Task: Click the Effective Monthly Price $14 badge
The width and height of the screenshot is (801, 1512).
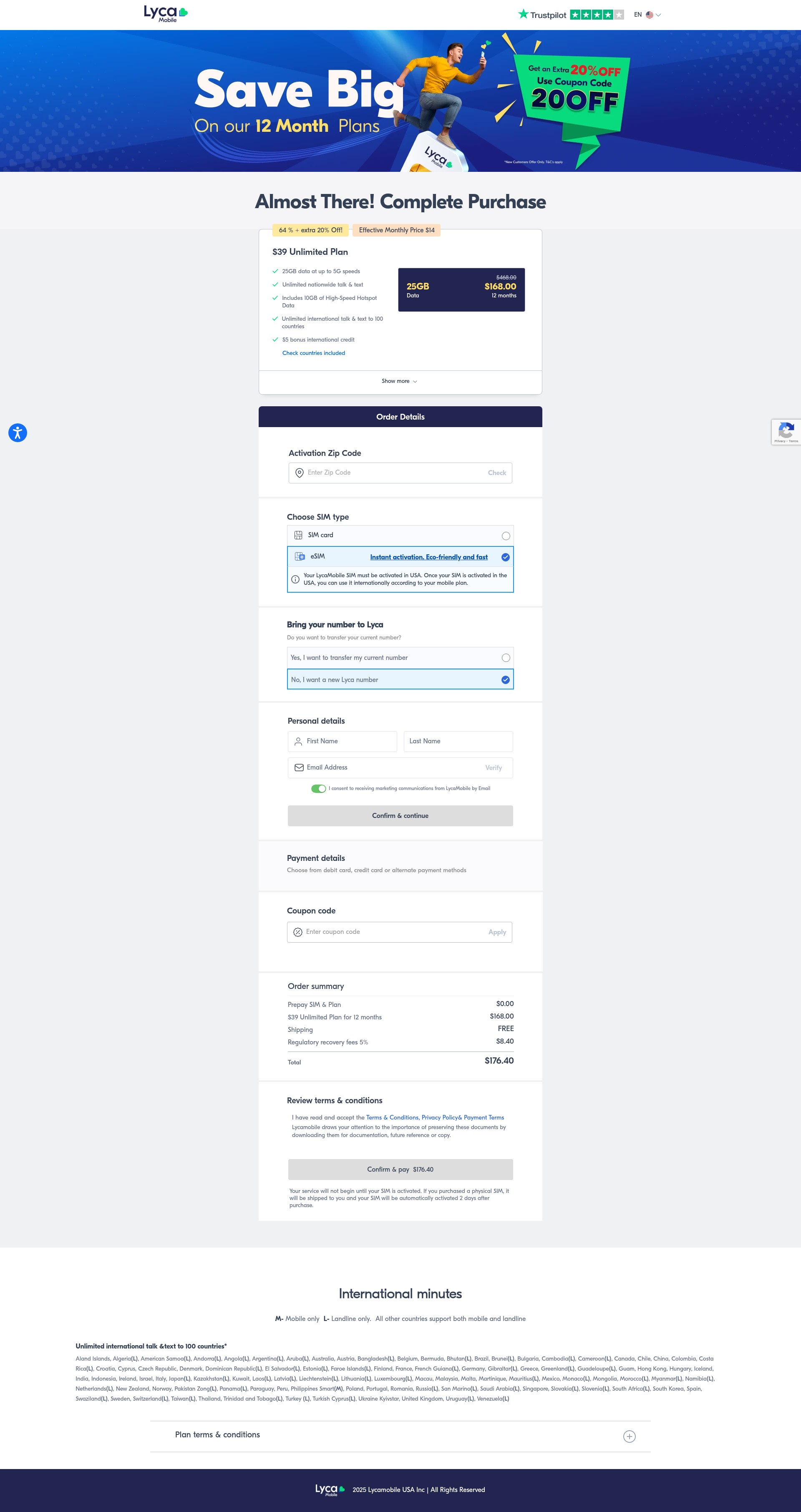Action: [x=396, y=230]
